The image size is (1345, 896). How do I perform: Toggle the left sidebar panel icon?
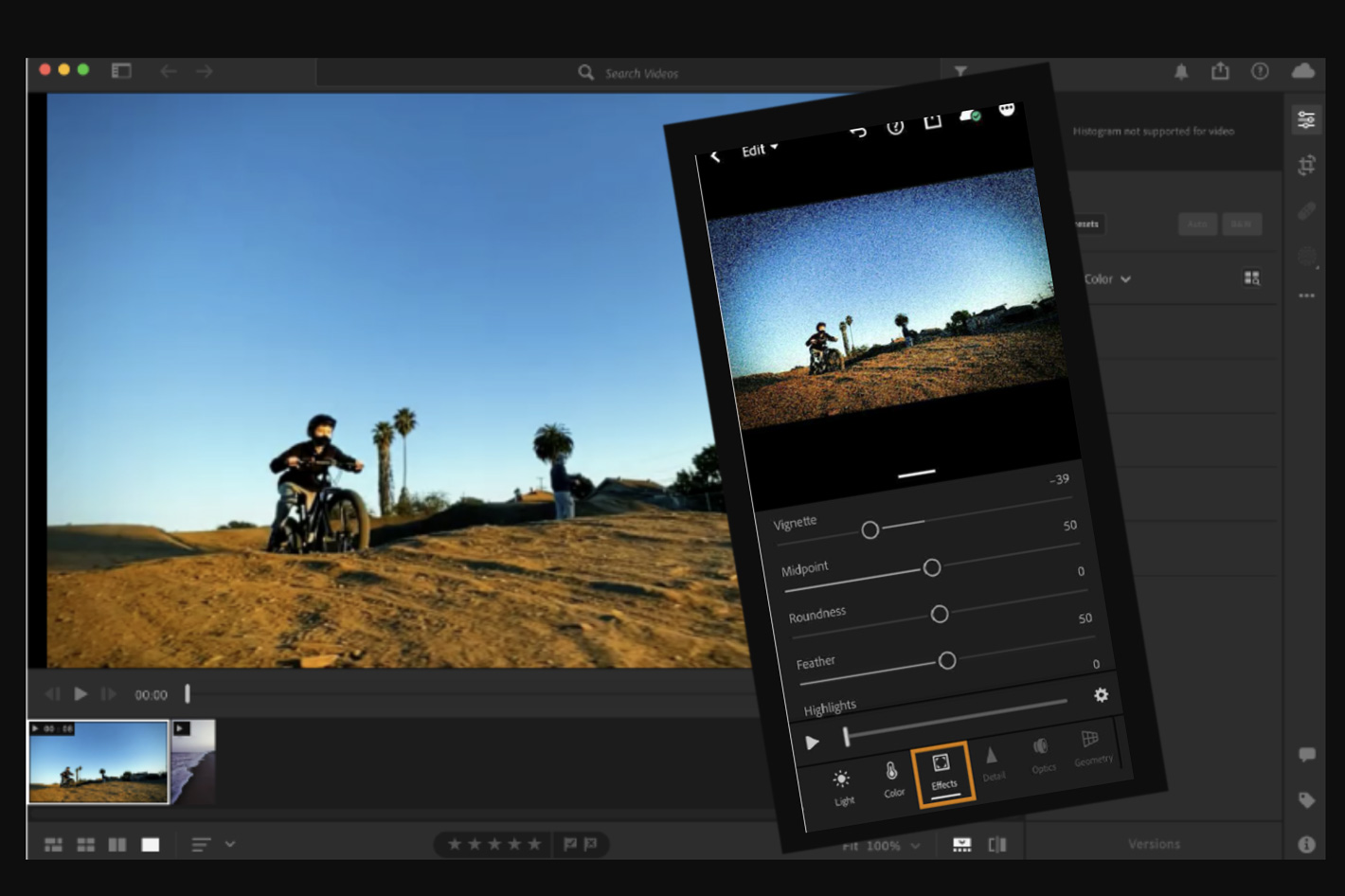click(121, 71)
